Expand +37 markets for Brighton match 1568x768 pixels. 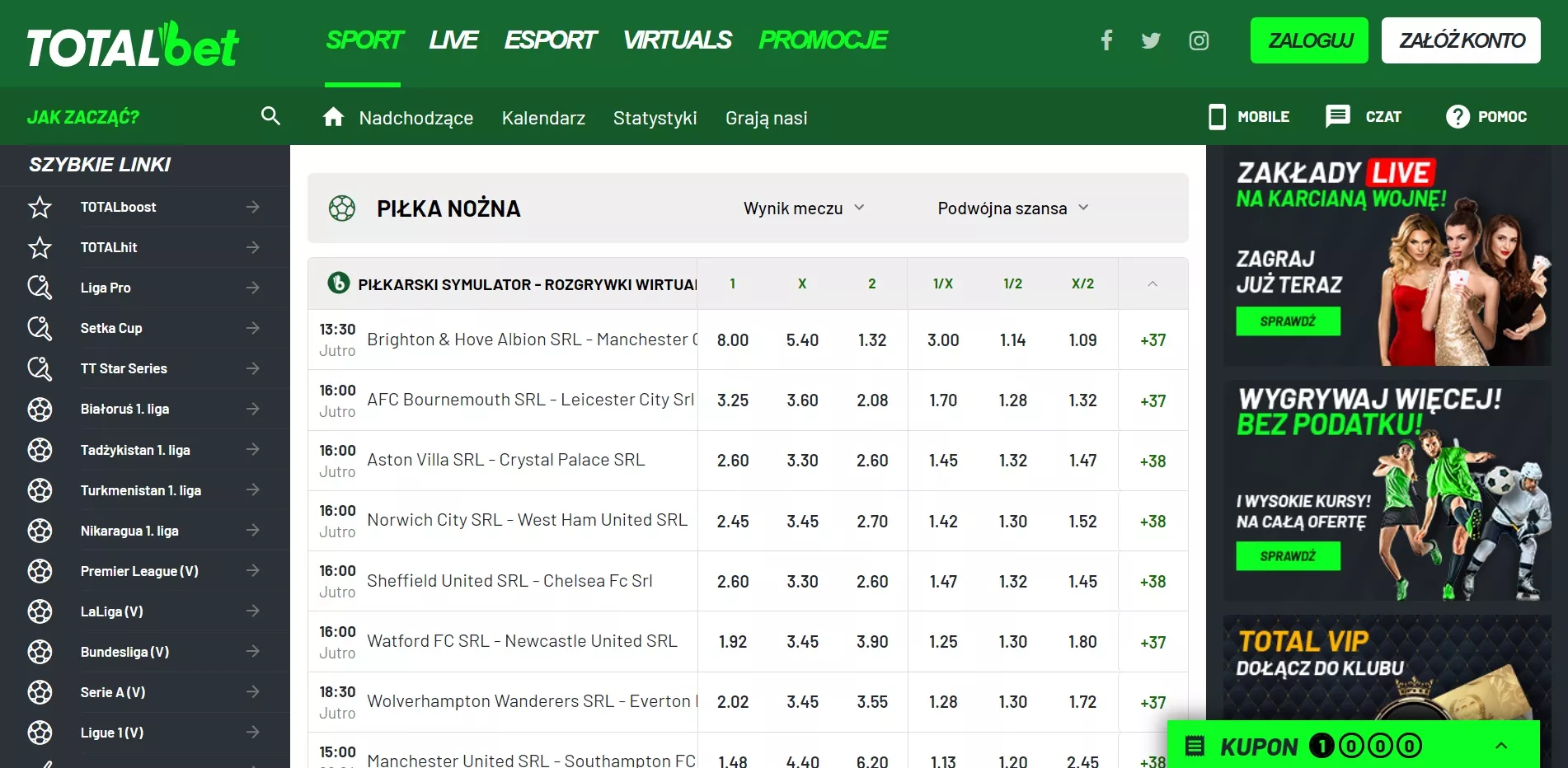1153,340
